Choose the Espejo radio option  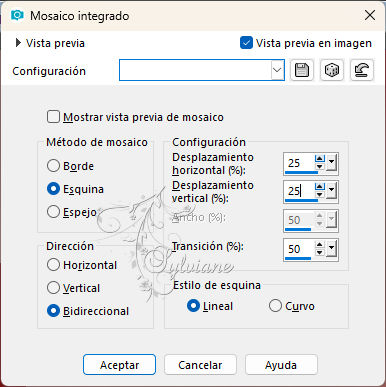pyautogui.click(x=53, y=212)
